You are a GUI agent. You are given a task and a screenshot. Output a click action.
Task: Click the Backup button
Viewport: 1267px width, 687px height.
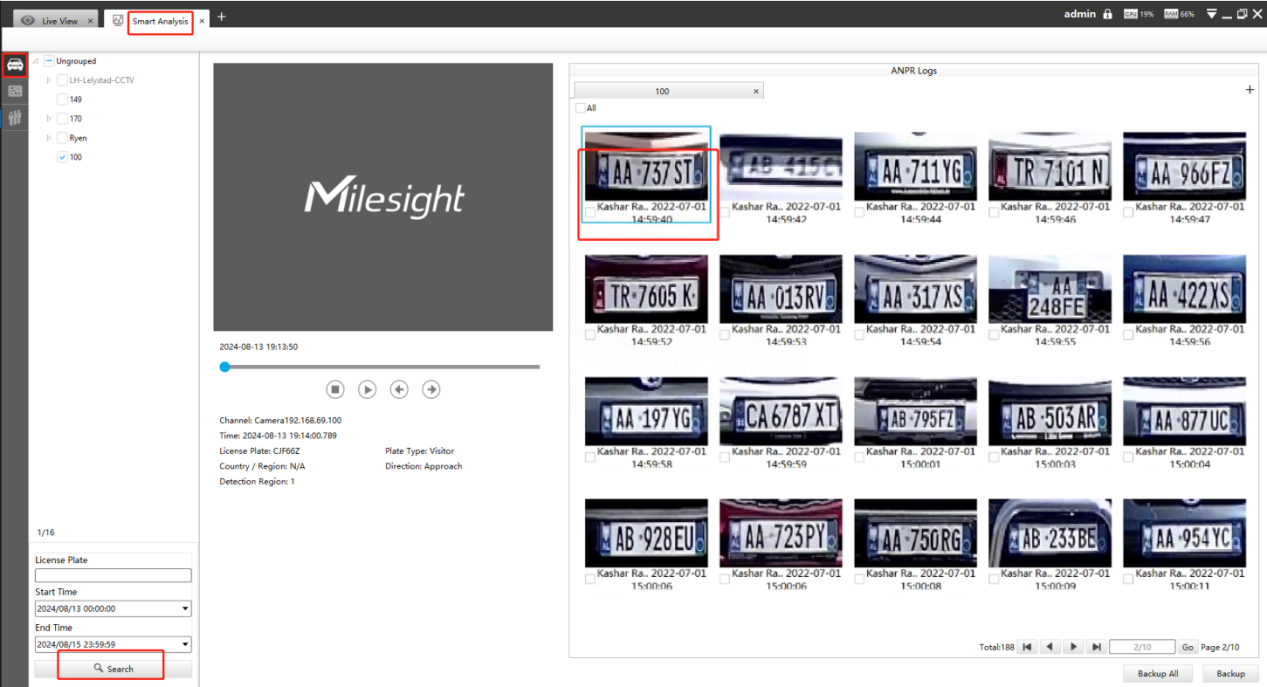pyautogui.click(x=1231, y=674)
